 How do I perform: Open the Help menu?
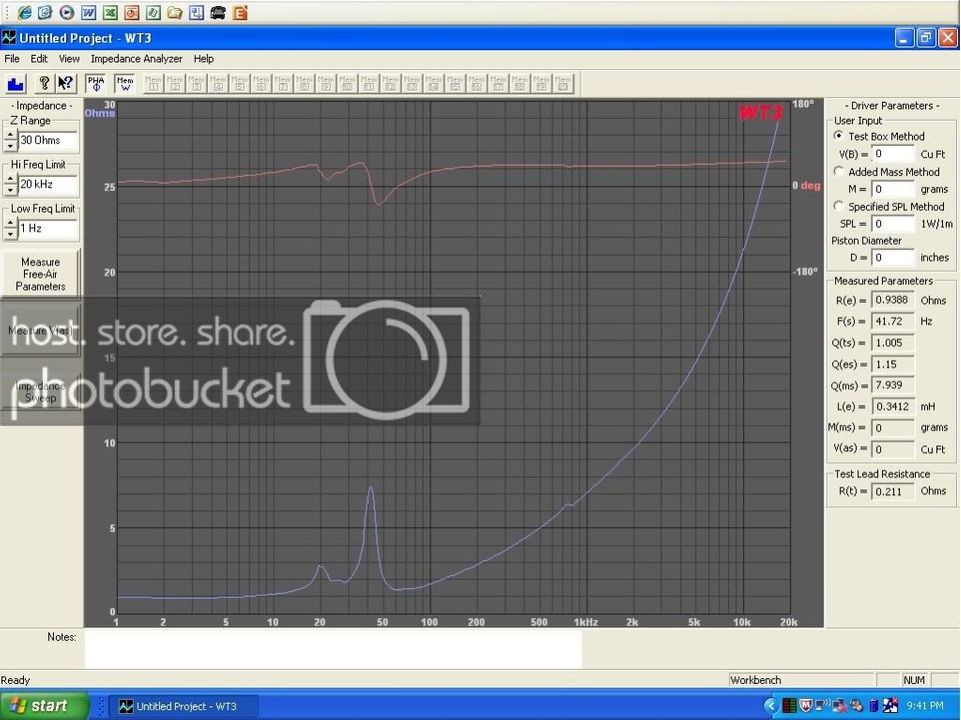coord(203,59)
